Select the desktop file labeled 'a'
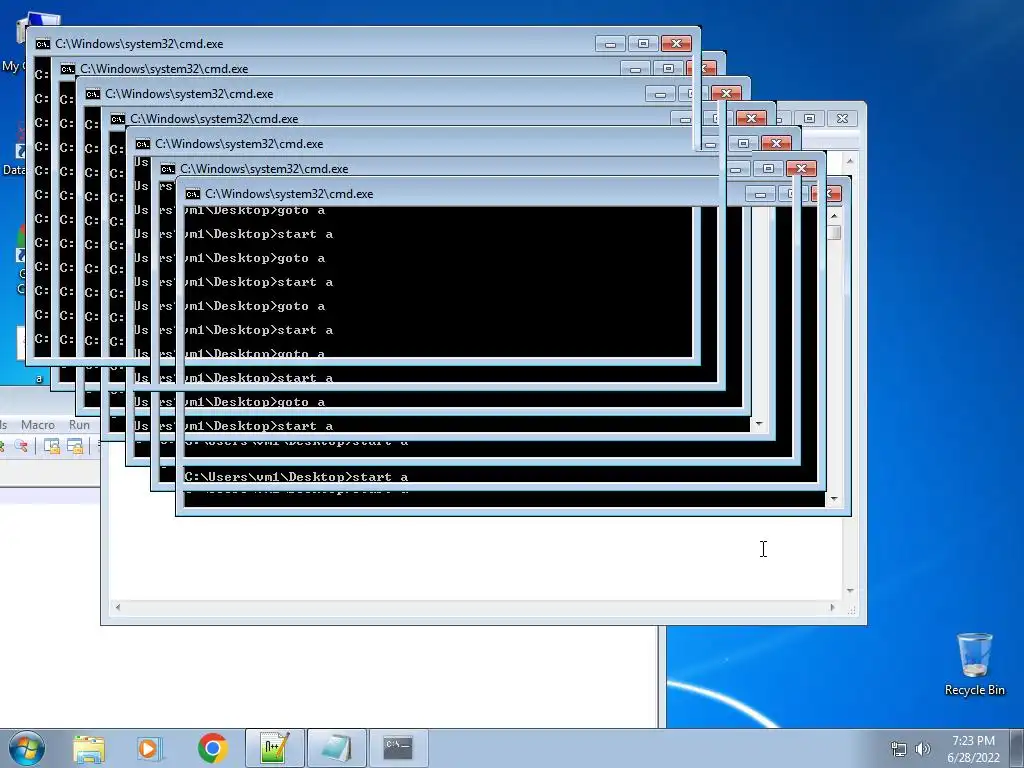The height and width of the screenshot is (768, 1024). coord(39,379)
